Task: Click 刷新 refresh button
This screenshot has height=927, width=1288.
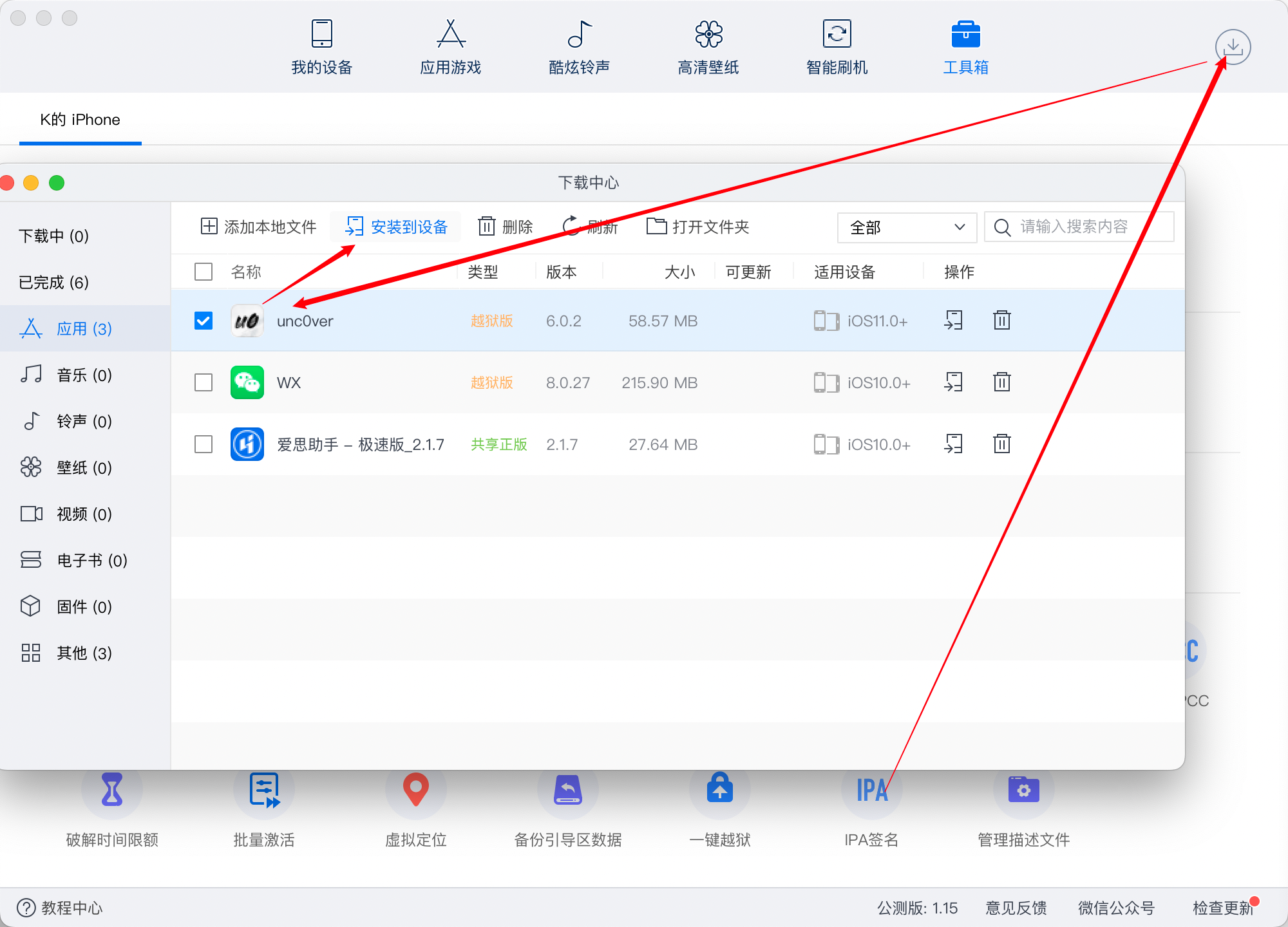Action: (590, 227)
